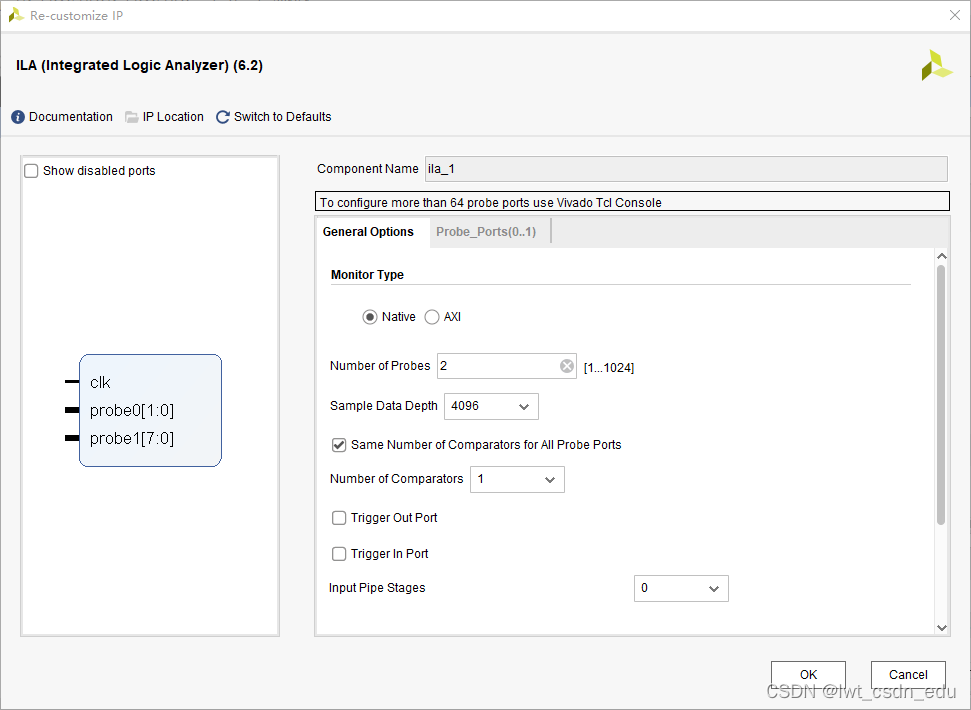Screen dimensions: 971x710
Task: Click the vertical scrollbar thumb
Action: [x=941, y=395]
